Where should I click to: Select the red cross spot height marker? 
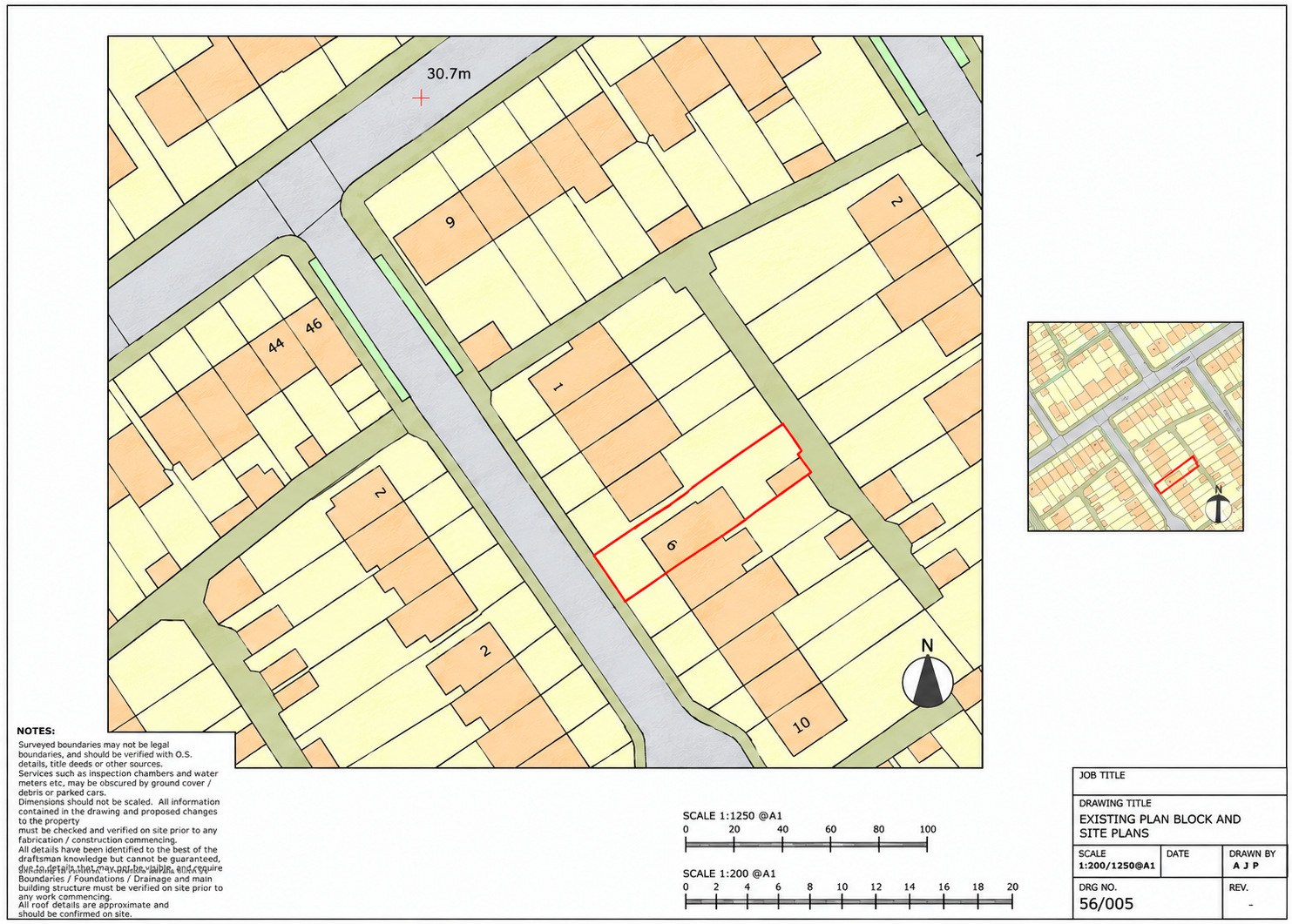(x=421, y=98)
